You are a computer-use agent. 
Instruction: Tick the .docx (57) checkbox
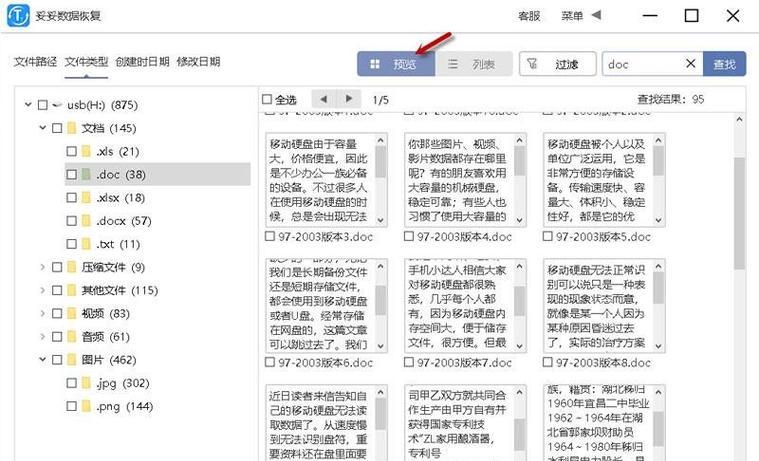[72, 221]
